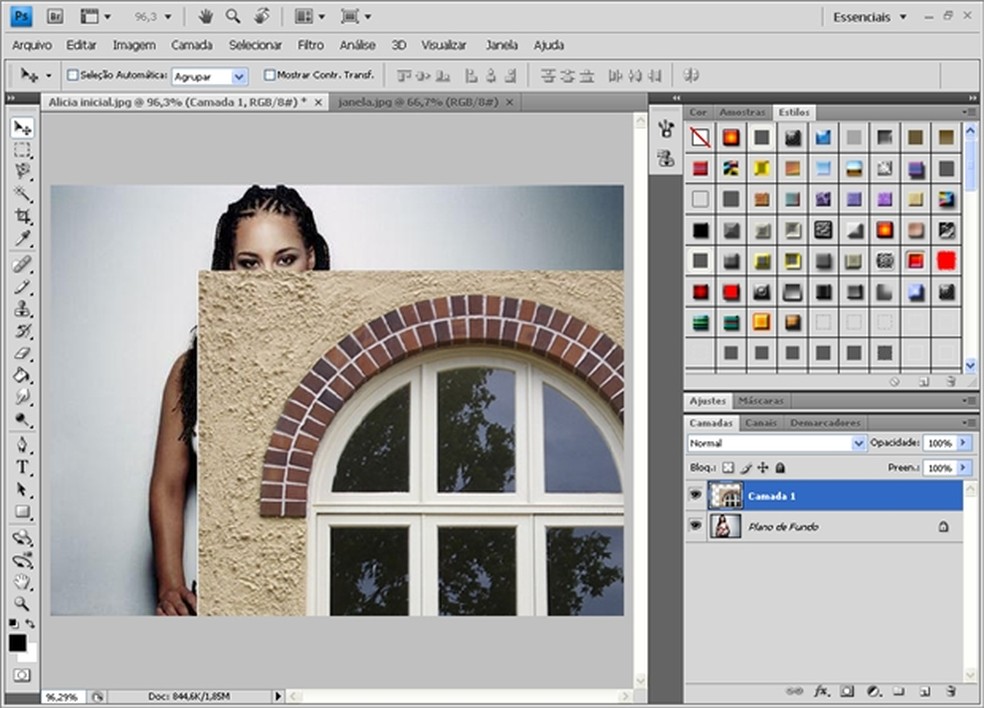Select the Rectangular Marquee tool
The width and height of the screenshot is (984, 708).
[22, 150]
